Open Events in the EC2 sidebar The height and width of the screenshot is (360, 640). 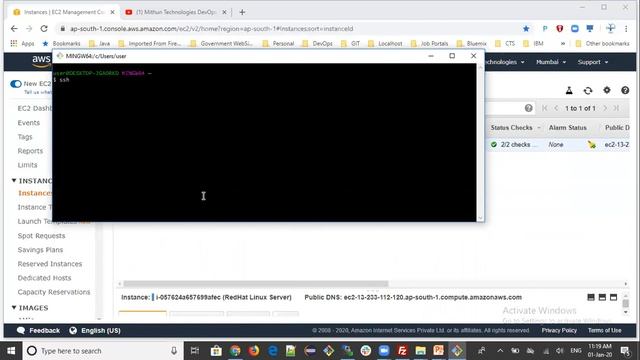29,122
